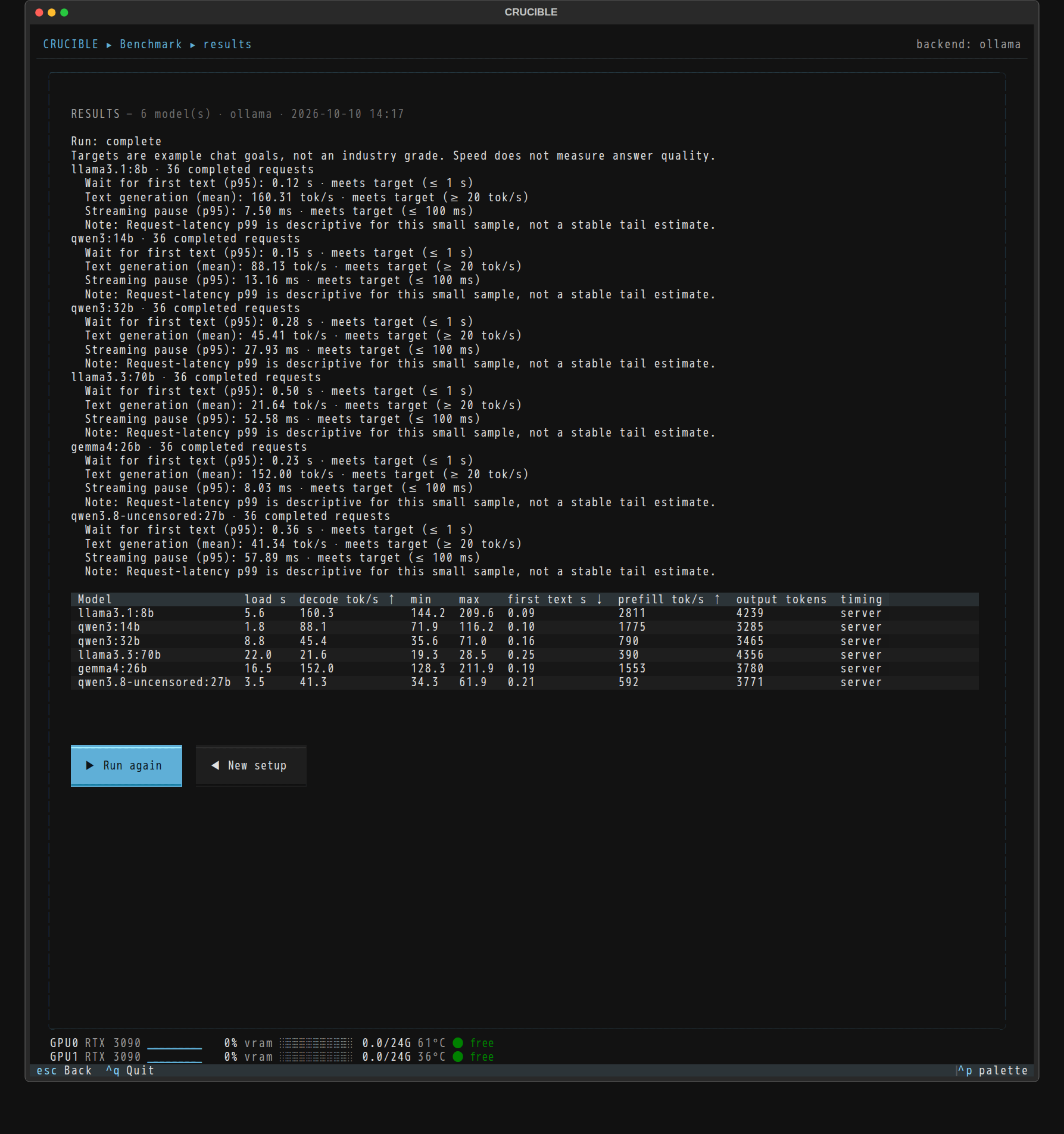Click decode value 152.0 for gemma4
The image size is (1064, 1134).
click(316, 668)
